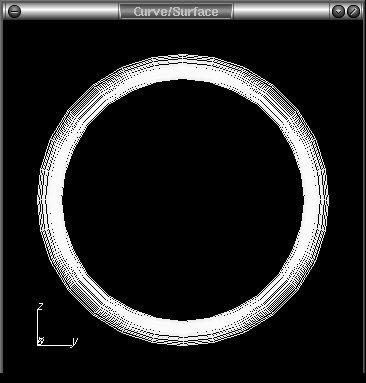The height and width of the screenshot is (383, 366).
Task: Pick the leftmost edge of the torus
Action: tap(50, 199)
